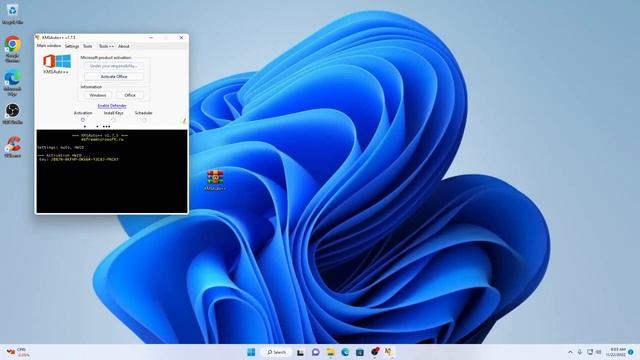Open the Microsoft Edge desktop shortcut

[x=12, y=82]
